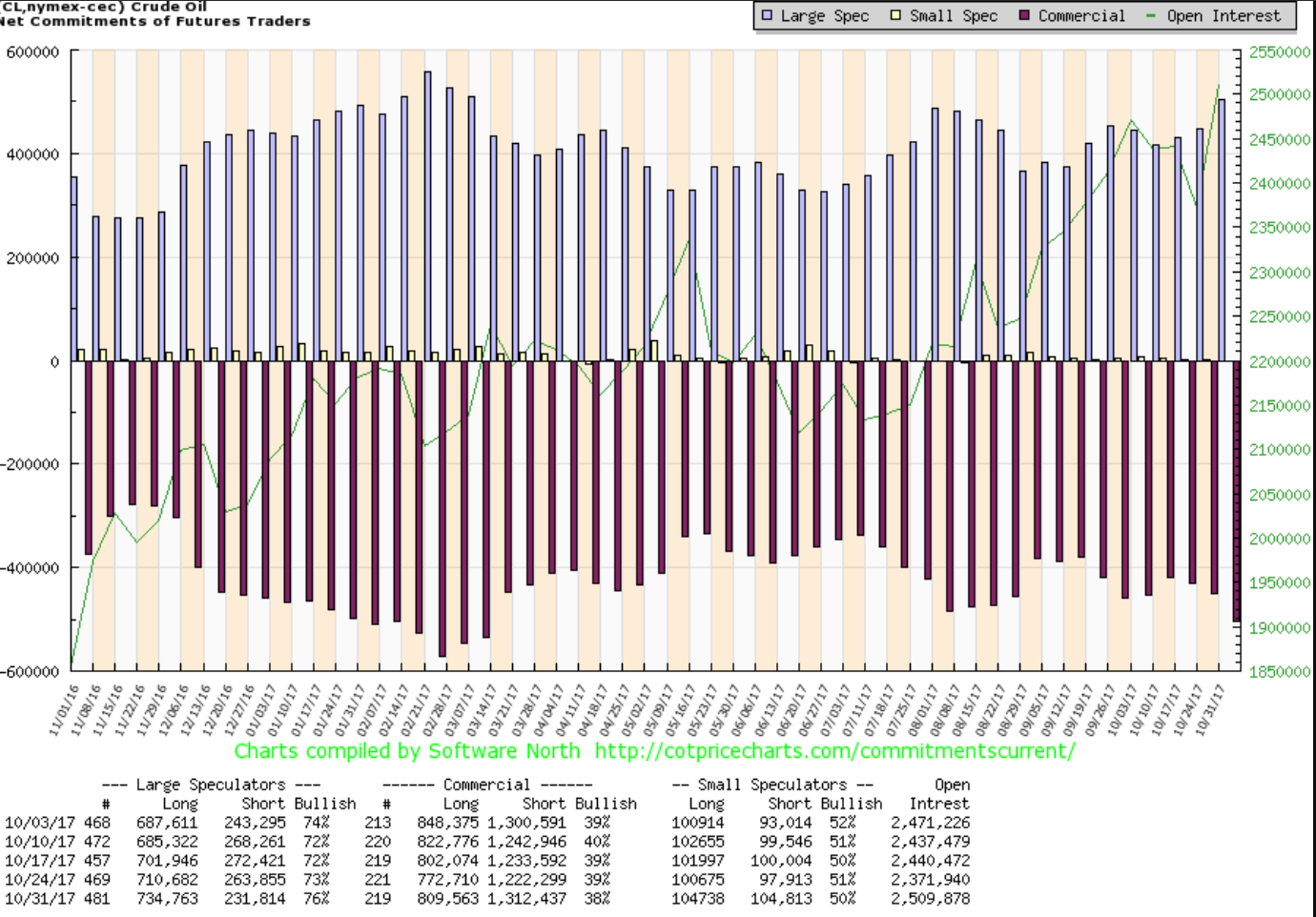Click Large Spec long value 734,763
1316x917 pixels.
[167, 898]
